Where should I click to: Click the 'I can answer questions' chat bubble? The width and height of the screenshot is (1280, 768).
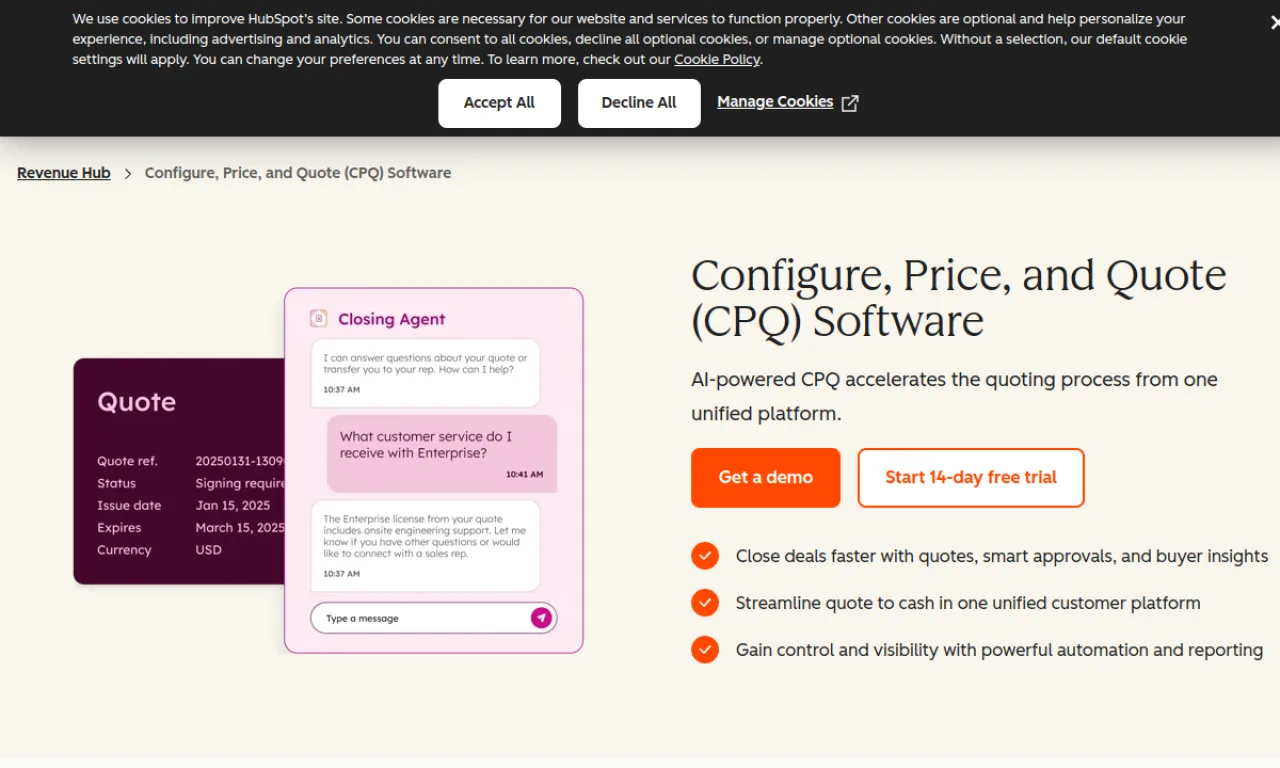coord(425,373)
